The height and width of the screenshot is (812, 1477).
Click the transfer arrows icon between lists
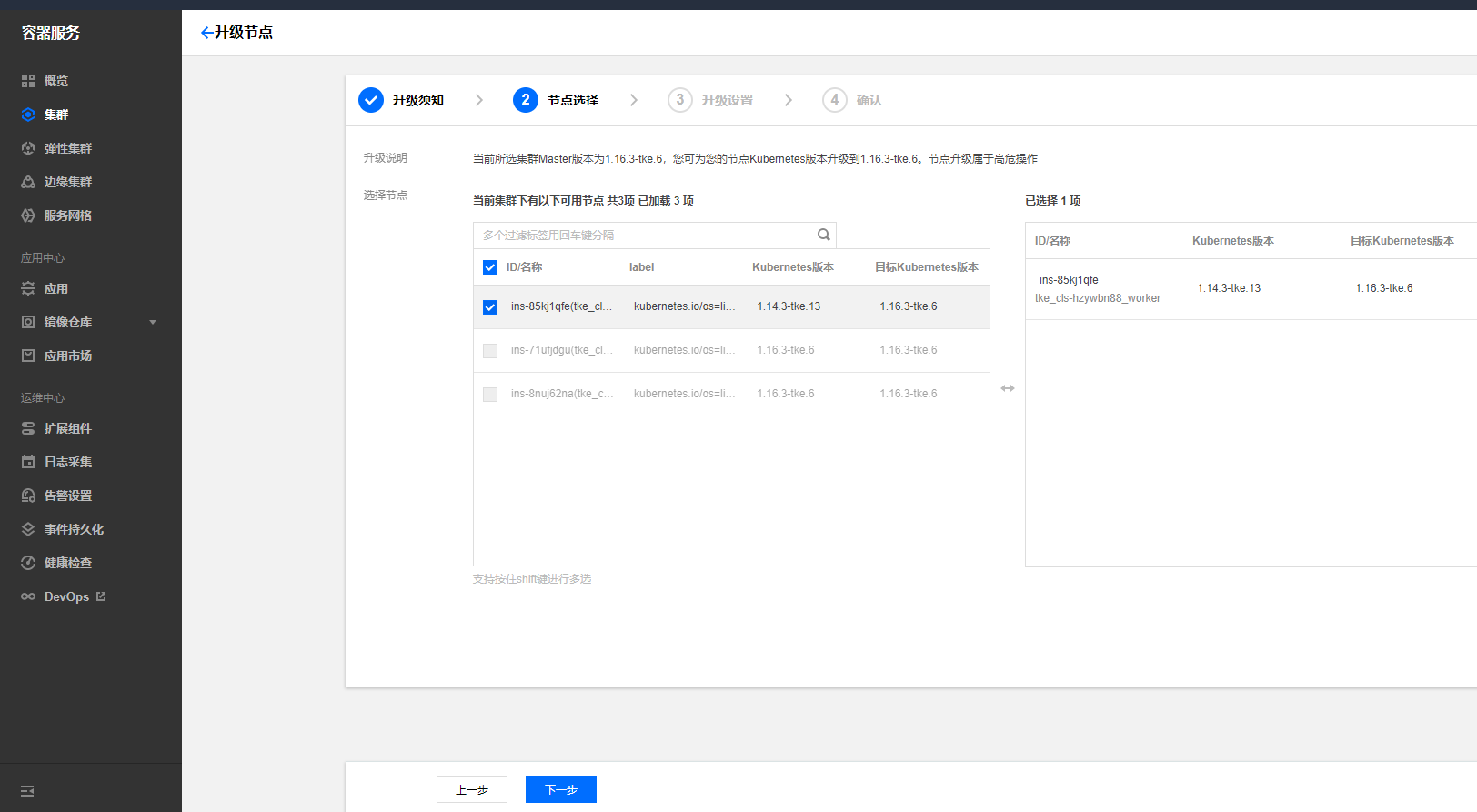pyautogui.click(x=1008, y=388)
